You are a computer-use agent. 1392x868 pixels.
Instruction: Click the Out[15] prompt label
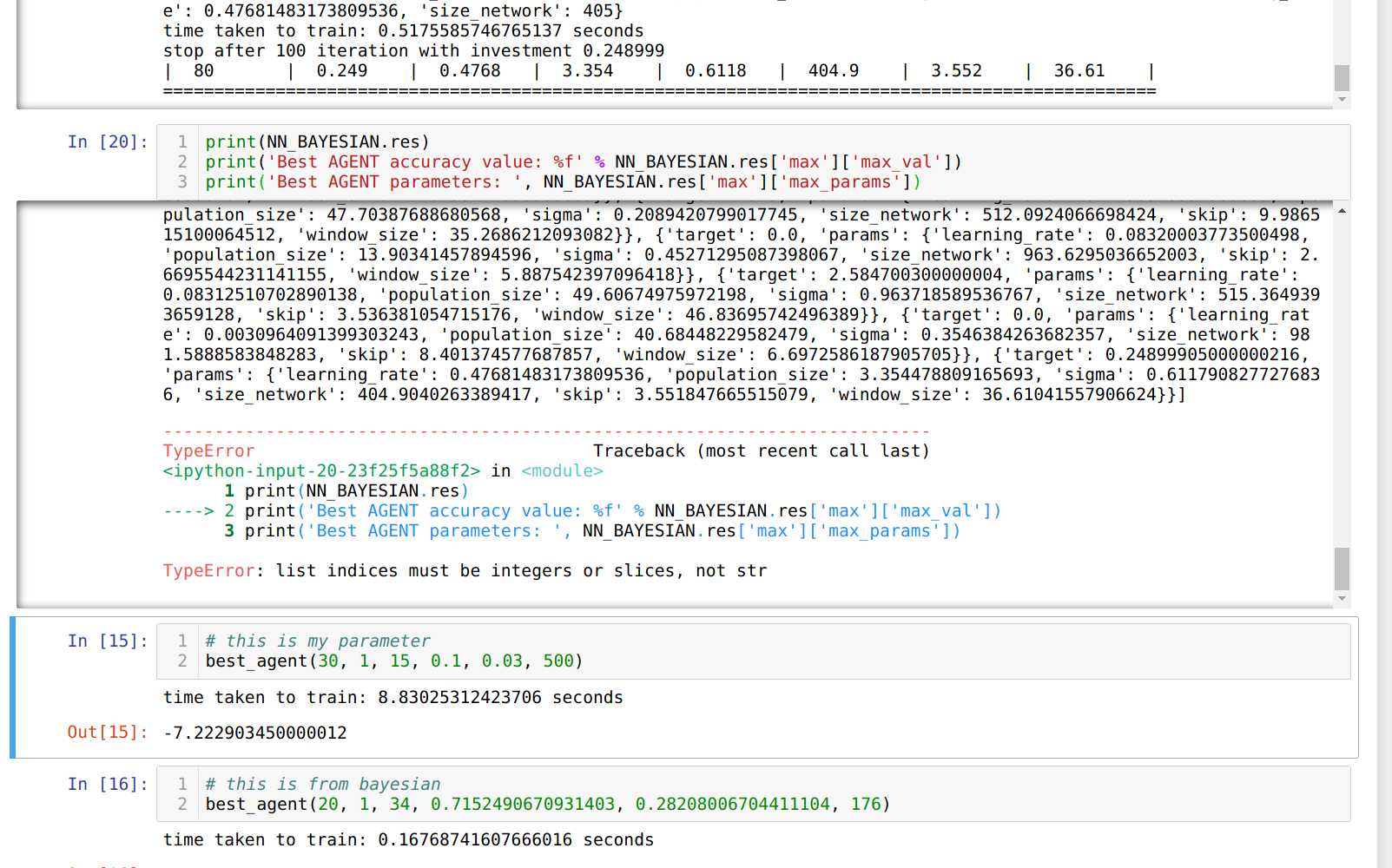(108, 732)
